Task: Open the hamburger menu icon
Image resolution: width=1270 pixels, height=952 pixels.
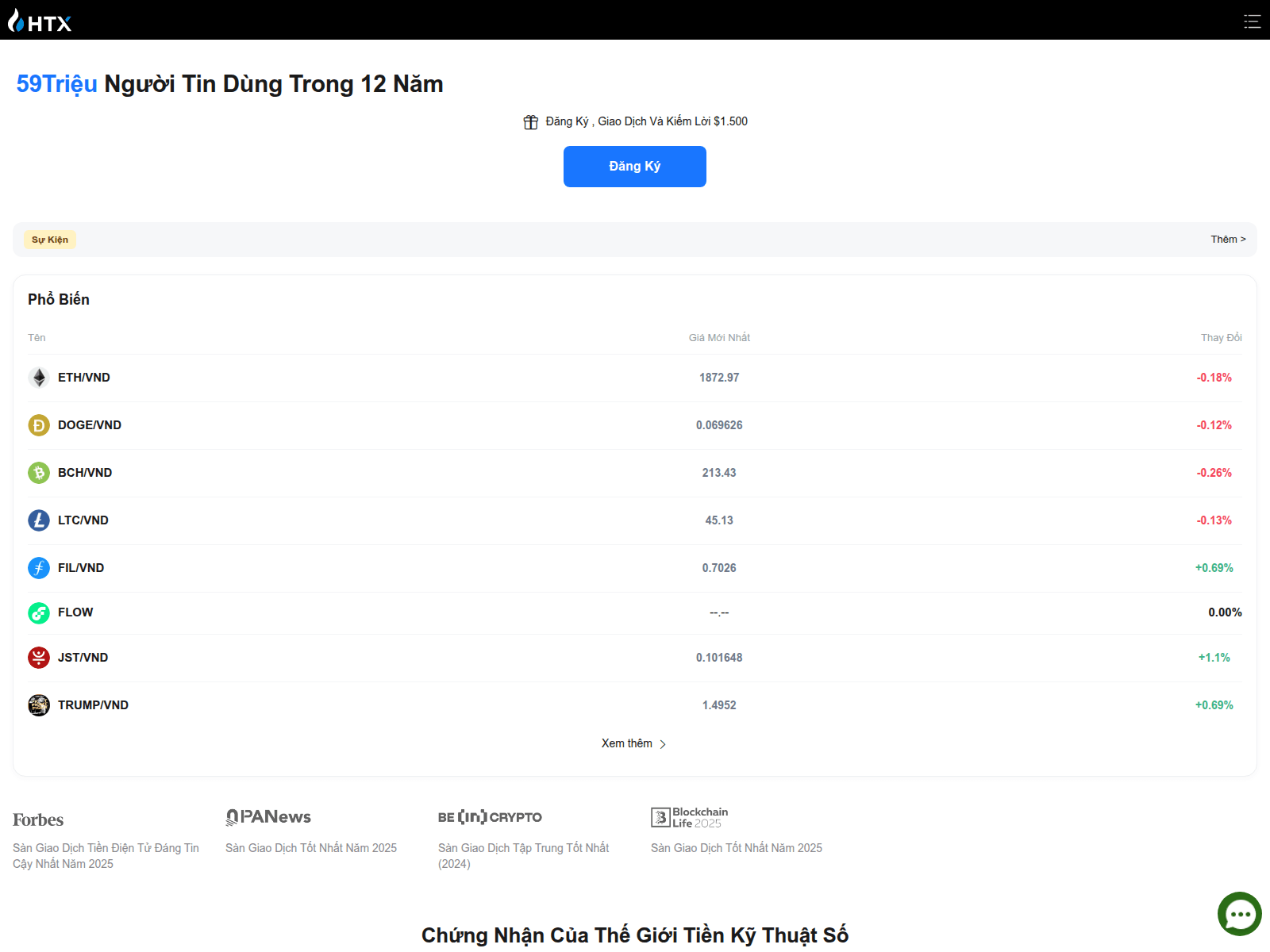Action: tap(1252, 21)
